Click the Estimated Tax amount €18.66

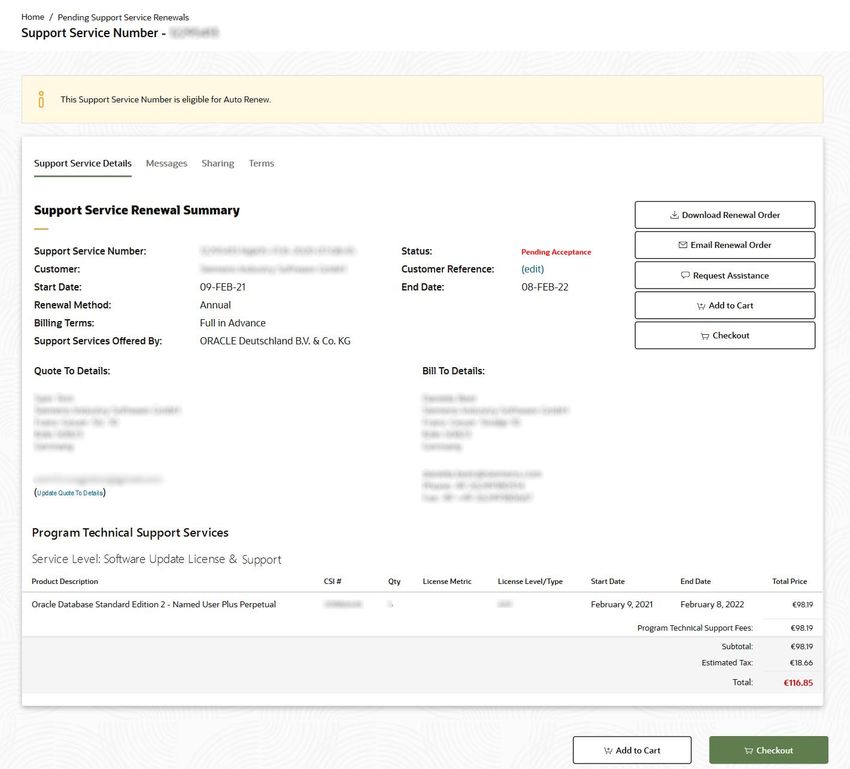(x=801, y=663)
